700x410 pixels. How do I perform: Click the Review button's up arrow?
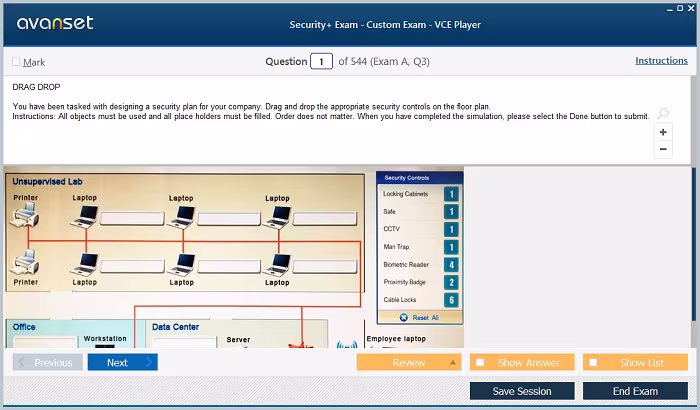coord(453,362)
